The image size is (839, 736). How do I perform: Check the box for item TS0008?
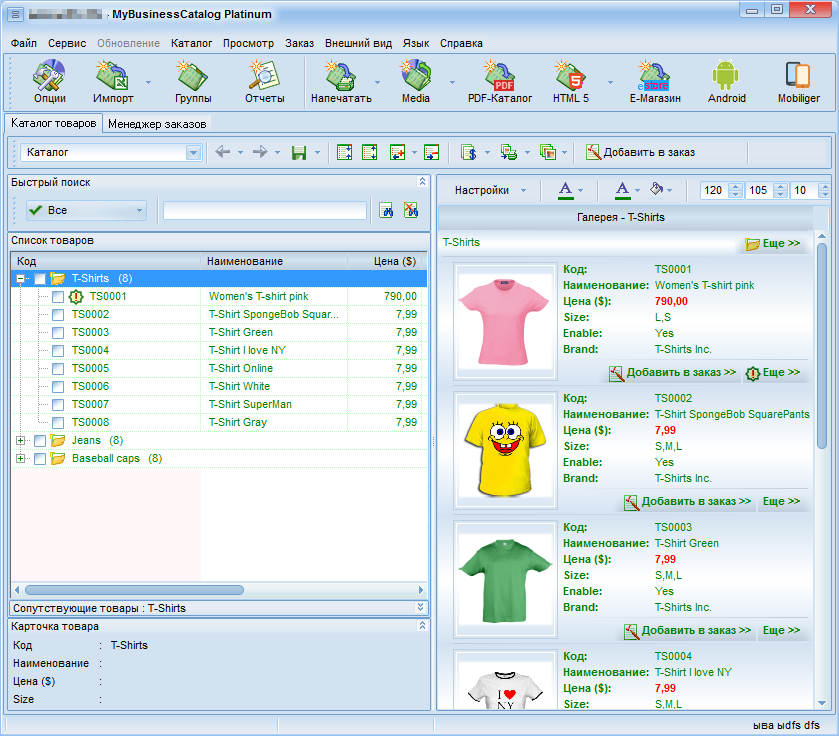click(x=58, y=423)
